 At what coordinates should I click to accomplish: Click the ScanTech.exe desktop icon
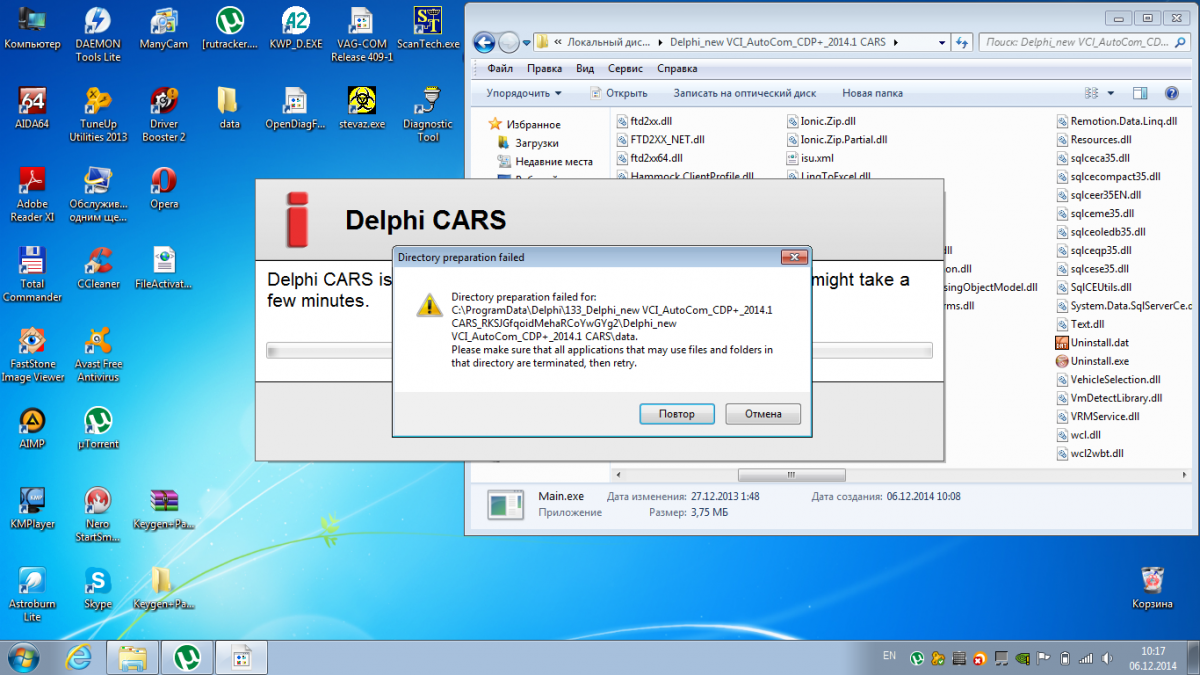click(428, 28)
